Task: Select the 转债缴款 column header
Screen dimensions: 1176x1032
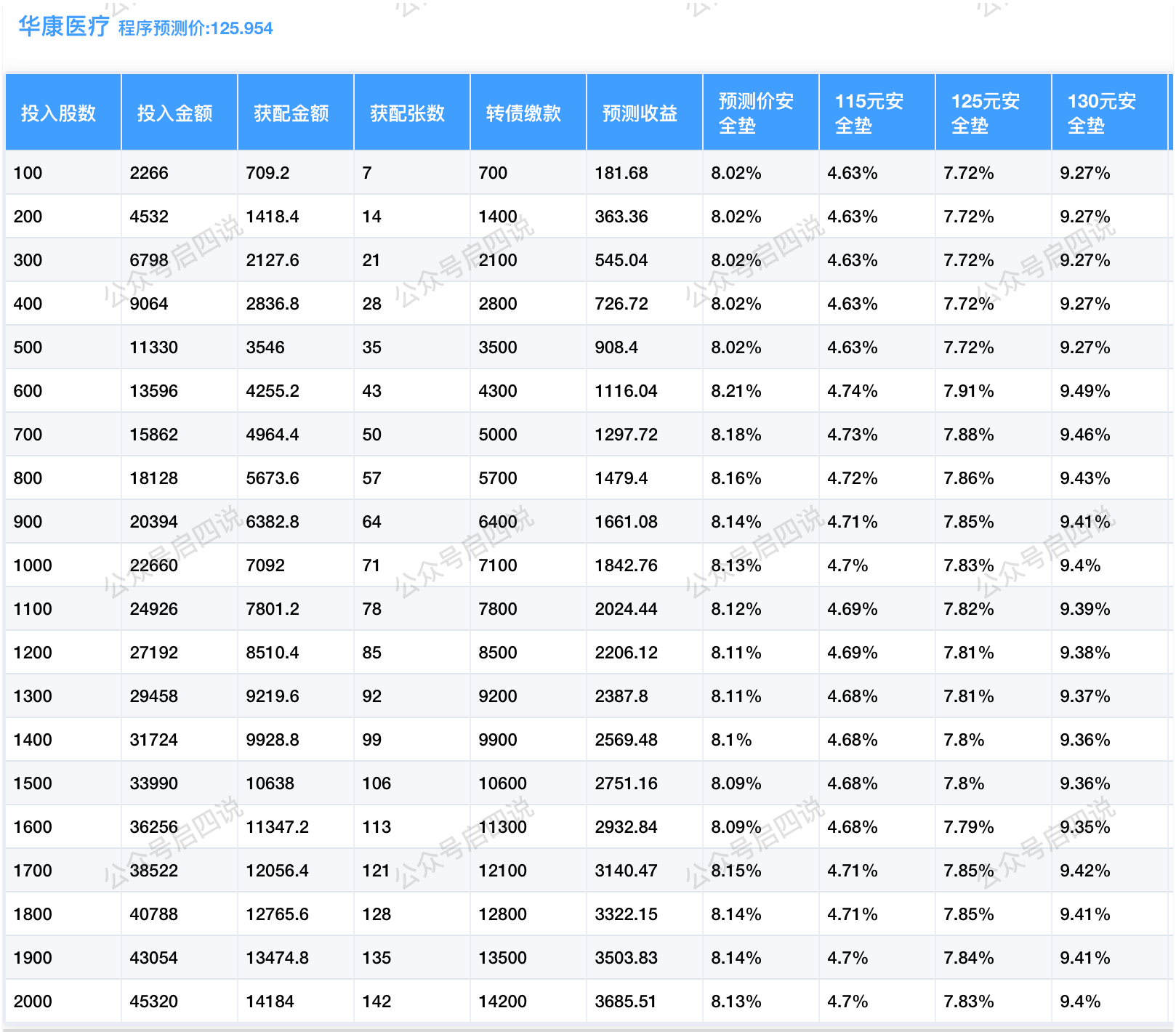Action: [x=524, y=113]
